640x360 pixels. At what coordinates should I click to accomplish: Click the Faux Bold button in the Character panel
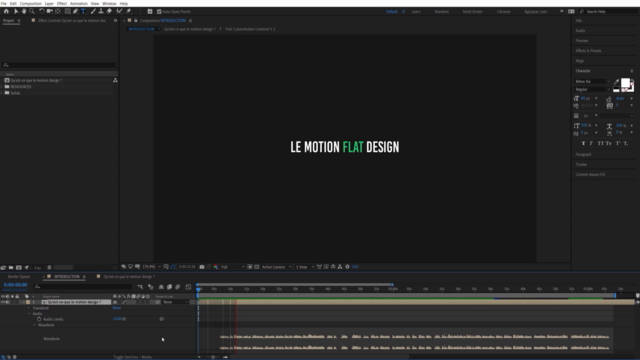(583, 143)
